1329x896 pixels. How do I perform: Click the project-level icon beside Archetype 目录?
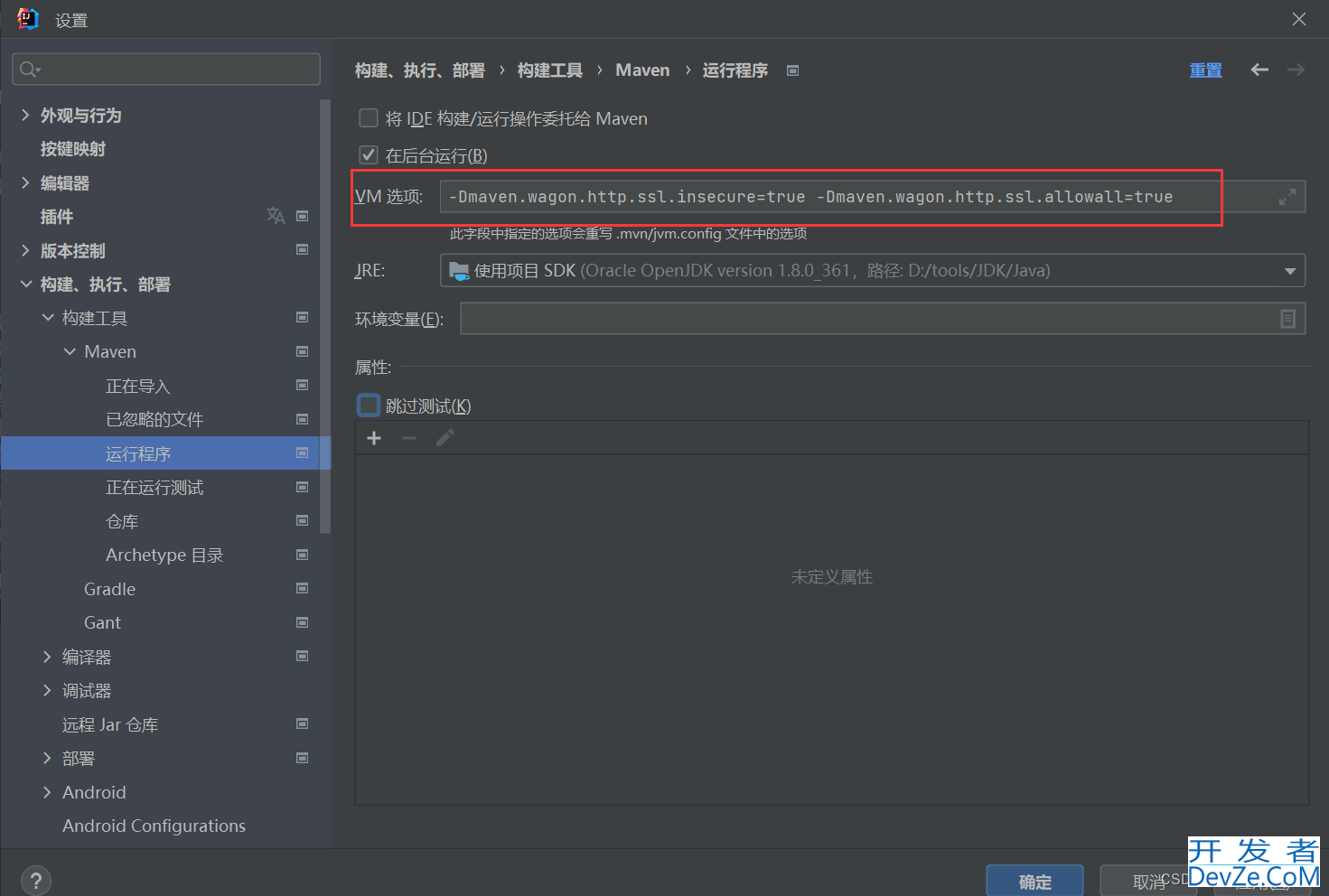[x=303, y=555]
